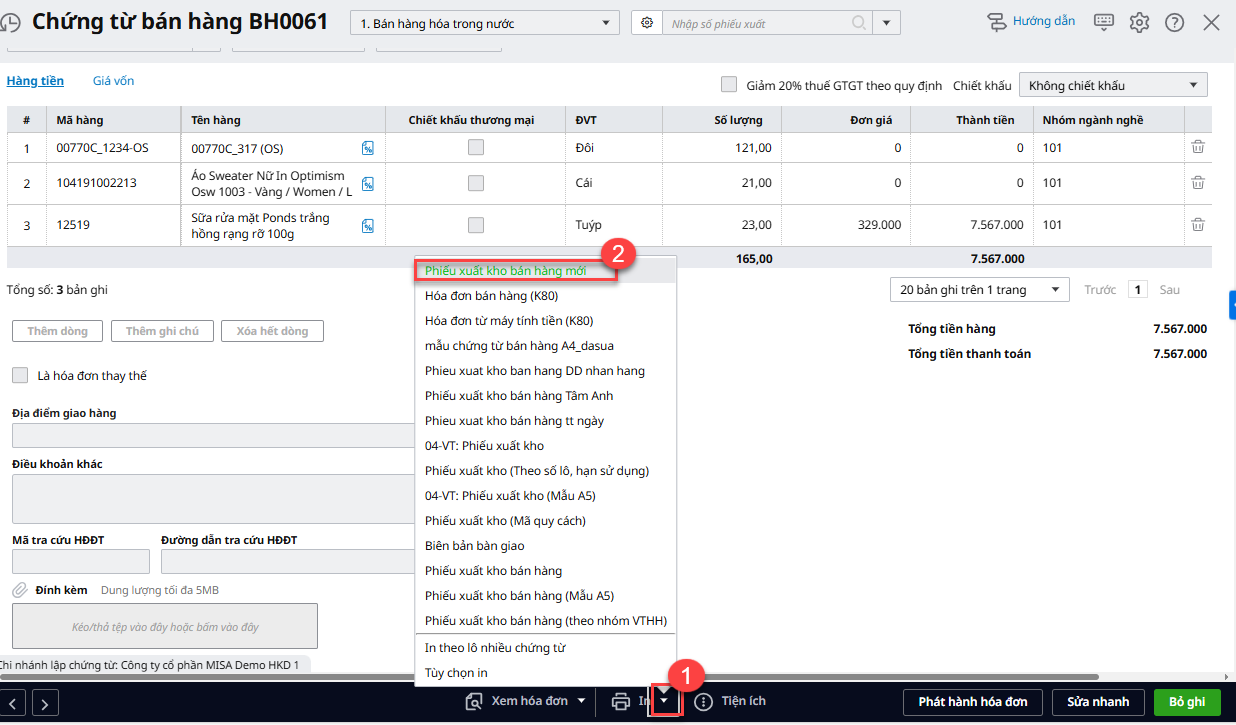Check the 'Là hóa đơn thay thế' box

[x=20, y=375]
